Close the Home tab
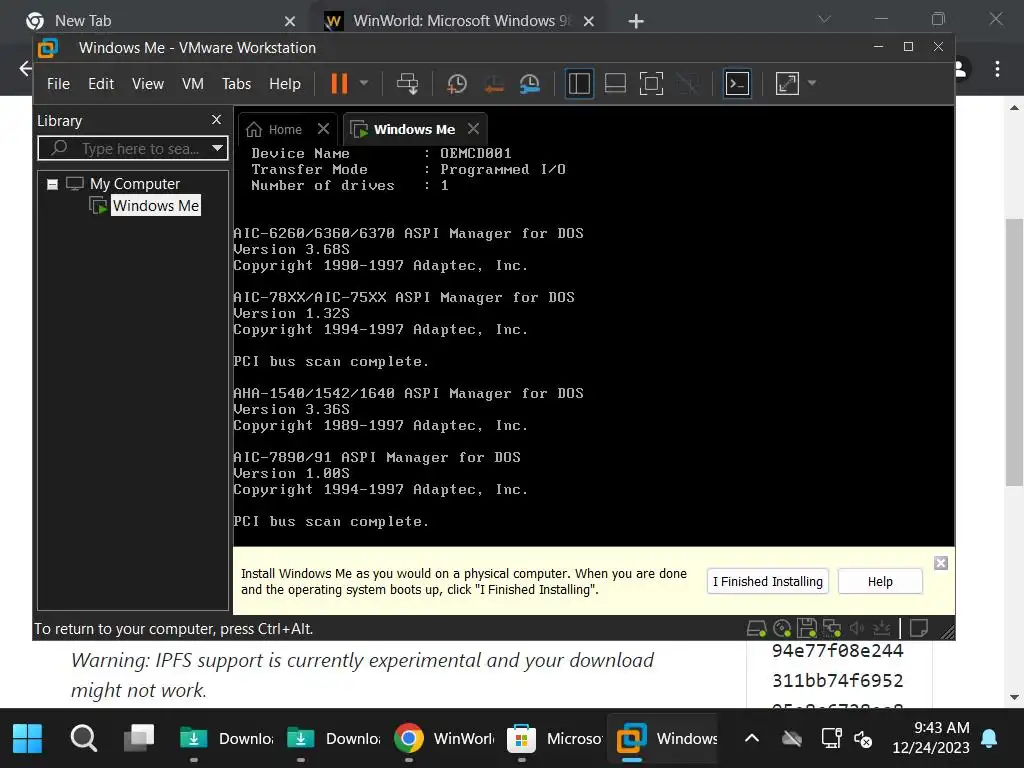The height and width of the screenshot is (768, 1024). (x=323, y=129)
